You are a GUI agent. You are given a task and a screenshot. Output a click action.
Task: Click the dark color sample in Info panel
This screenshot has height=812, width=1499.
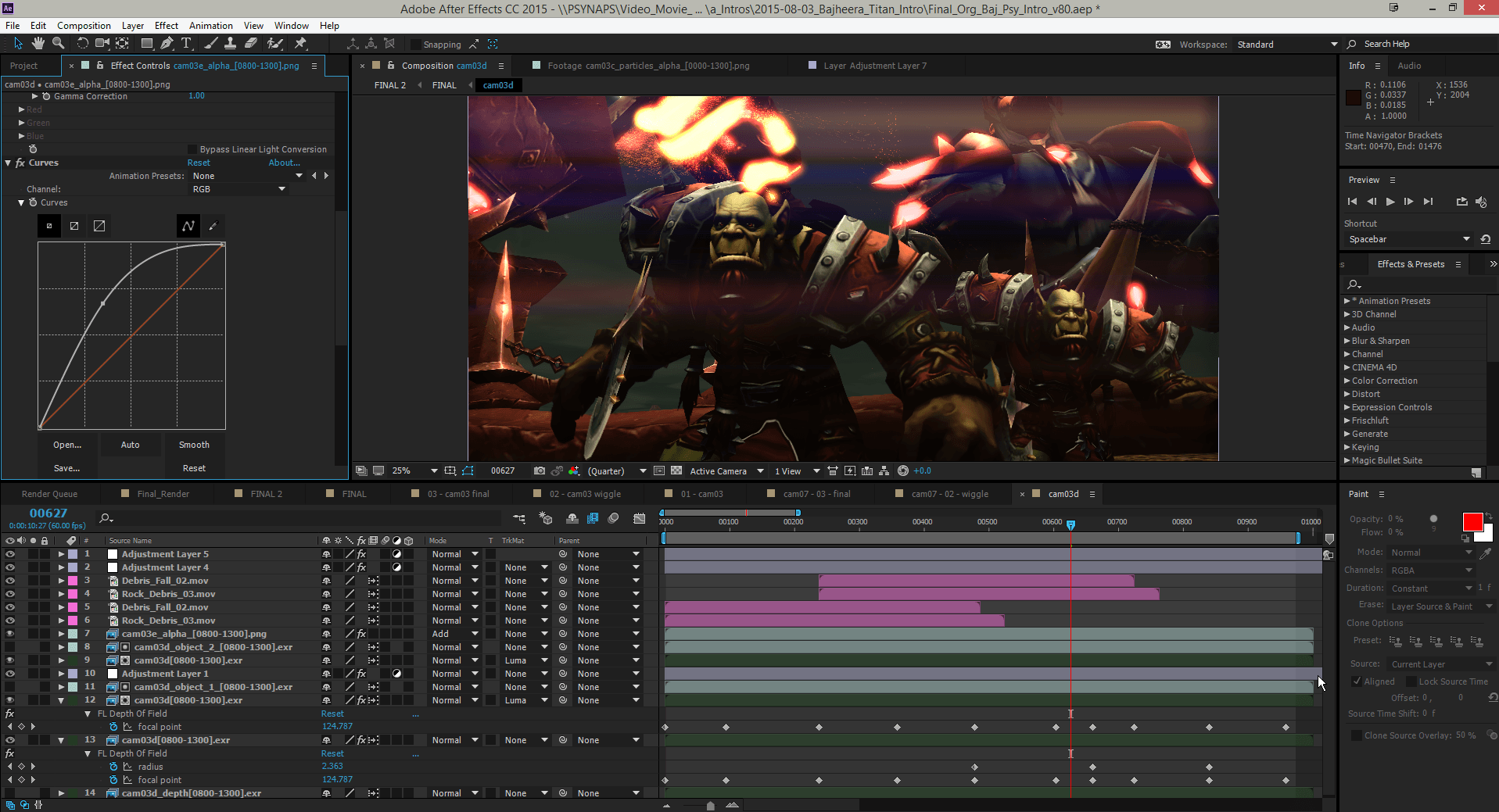tap(1353, 98)
